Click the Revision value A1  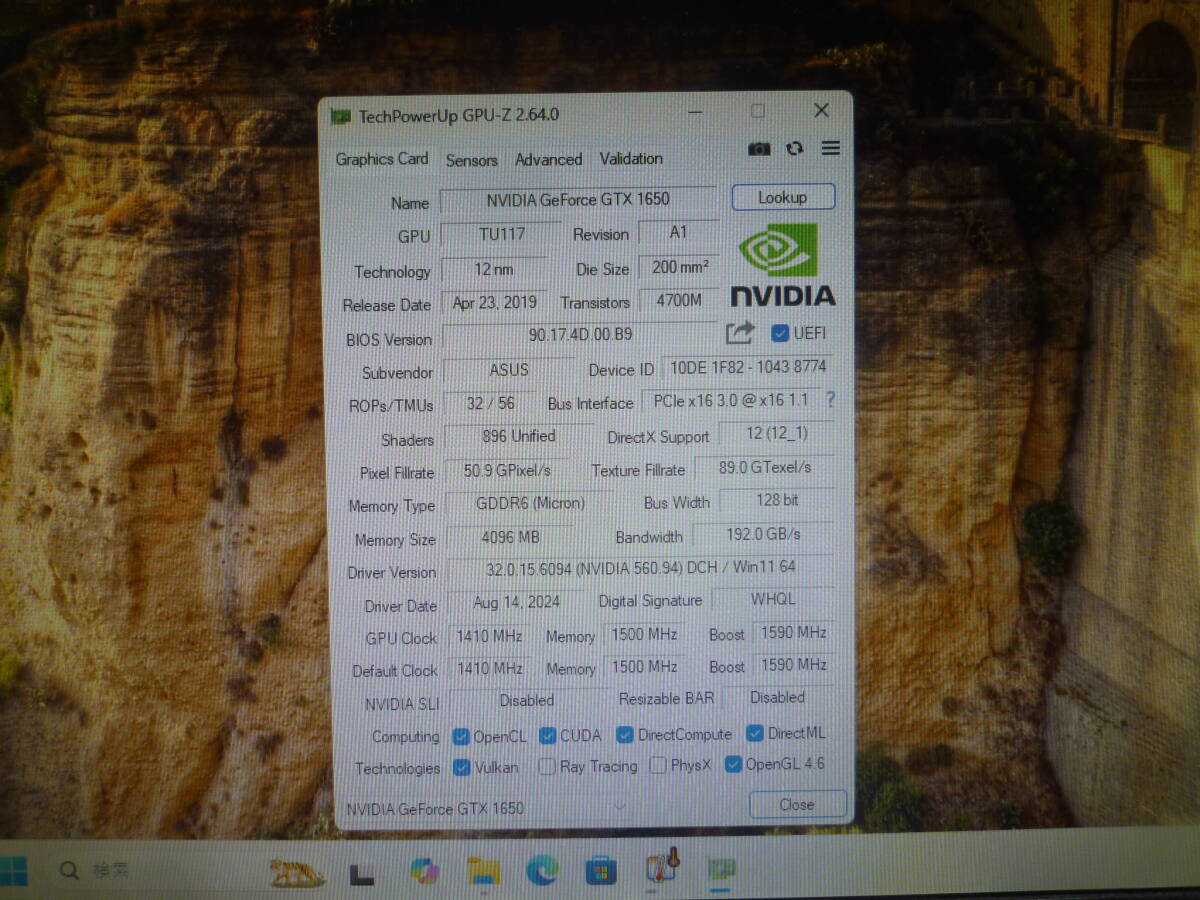678,232
